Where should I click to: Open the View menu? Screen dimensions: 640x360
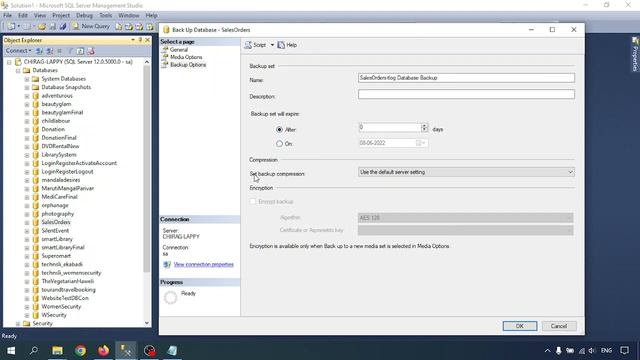[x=40, y=16]
